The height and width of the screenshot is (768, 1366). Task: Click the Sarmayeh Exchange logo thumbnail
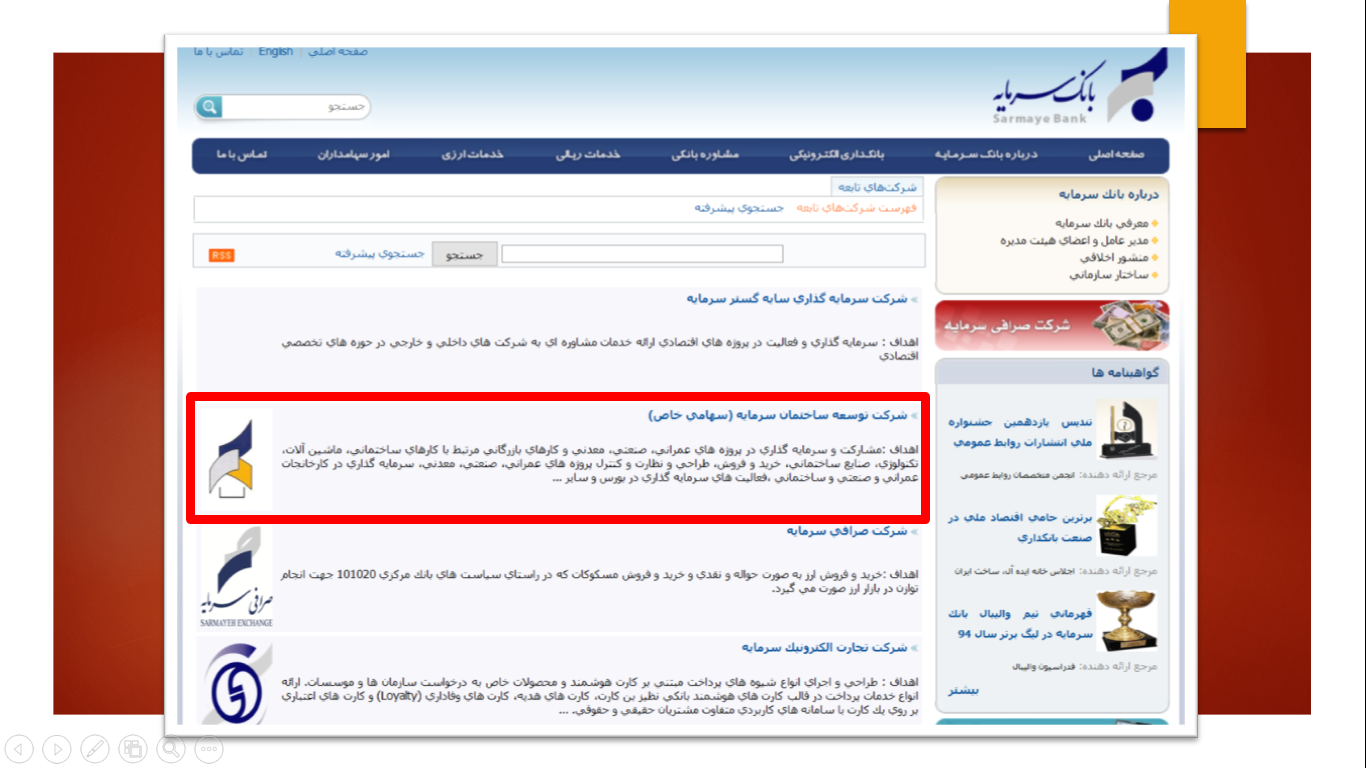236,578
